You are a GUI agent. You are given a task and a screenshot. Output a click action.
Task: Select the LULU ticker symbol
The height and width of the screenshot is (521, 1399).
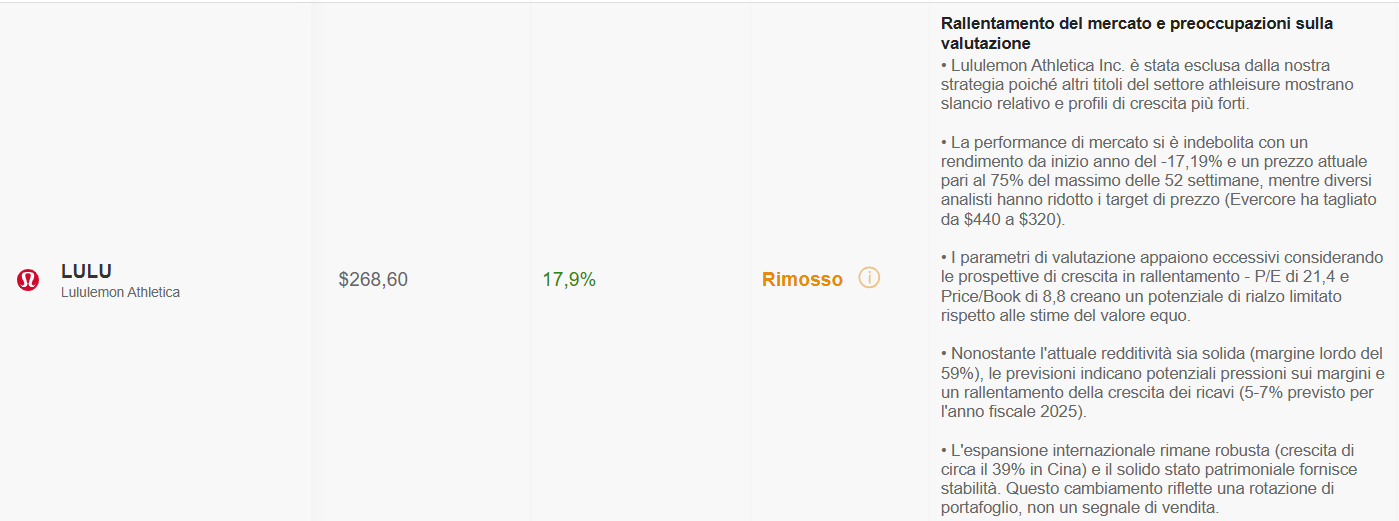point(86,271)
